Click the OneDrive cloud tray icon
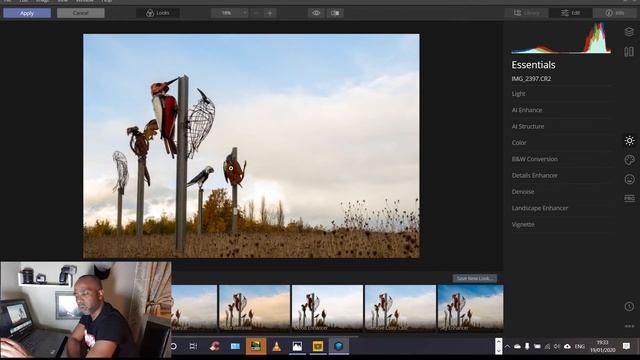 (x=517, y=347)
